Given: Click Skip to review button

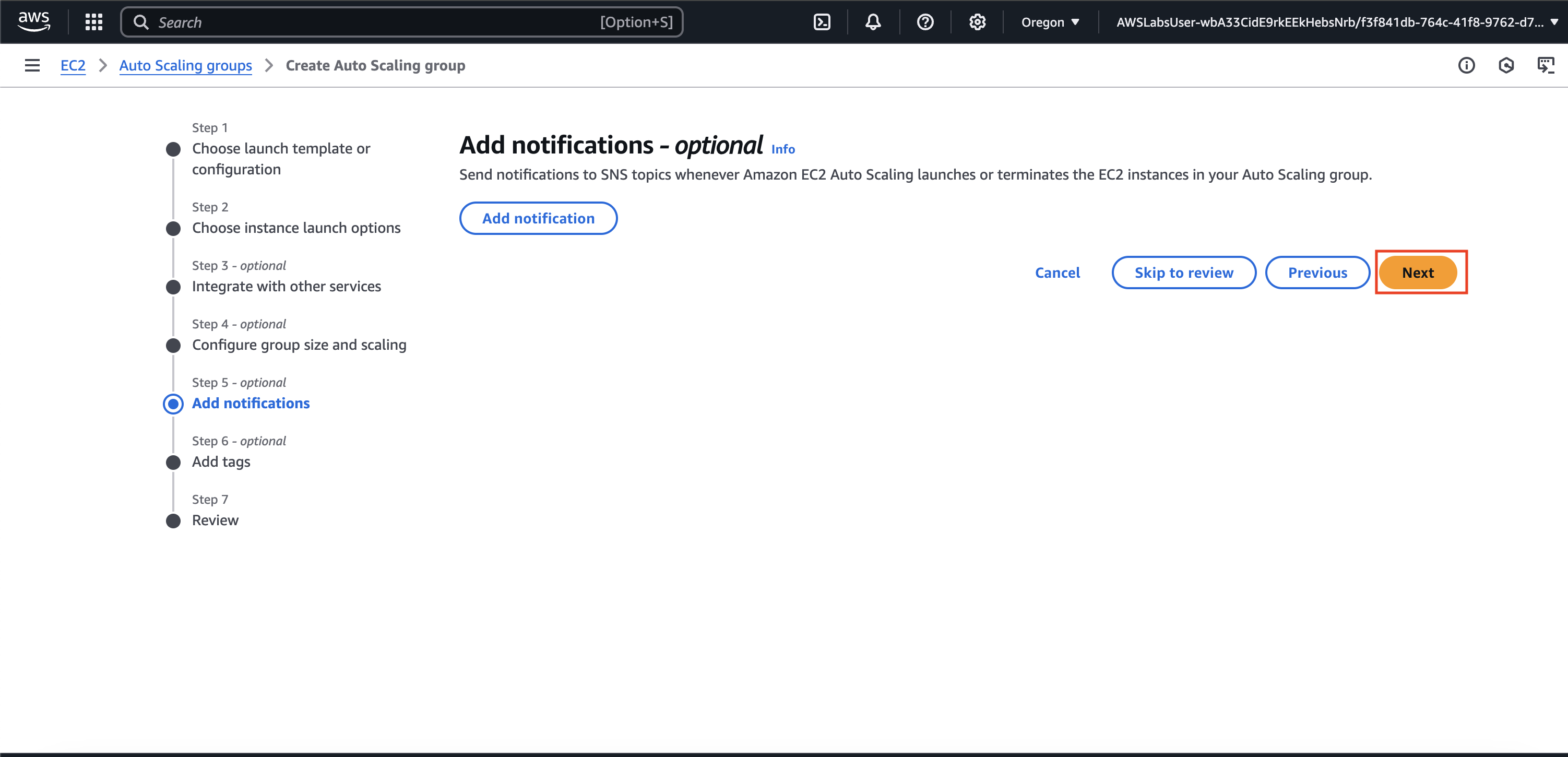Looking at the screenshot, I should [1183, 272].
